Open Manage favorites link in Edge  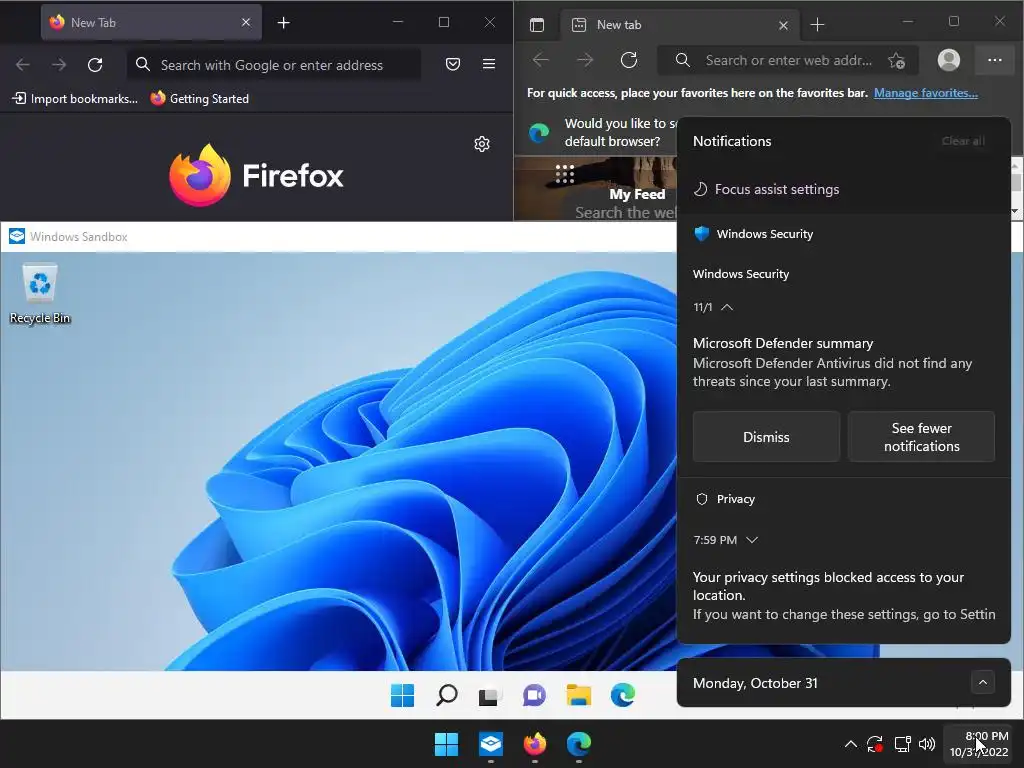click(925, 93)
